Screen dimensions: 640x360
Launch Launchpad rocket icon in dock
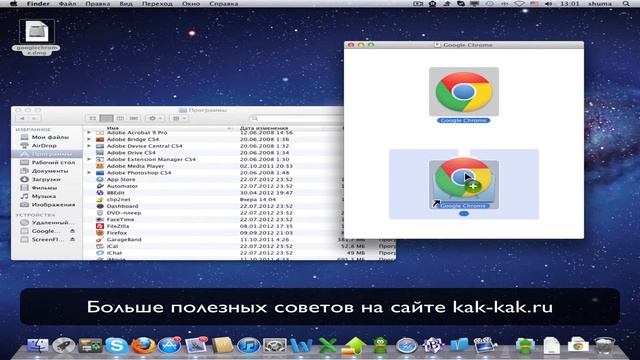64,345
